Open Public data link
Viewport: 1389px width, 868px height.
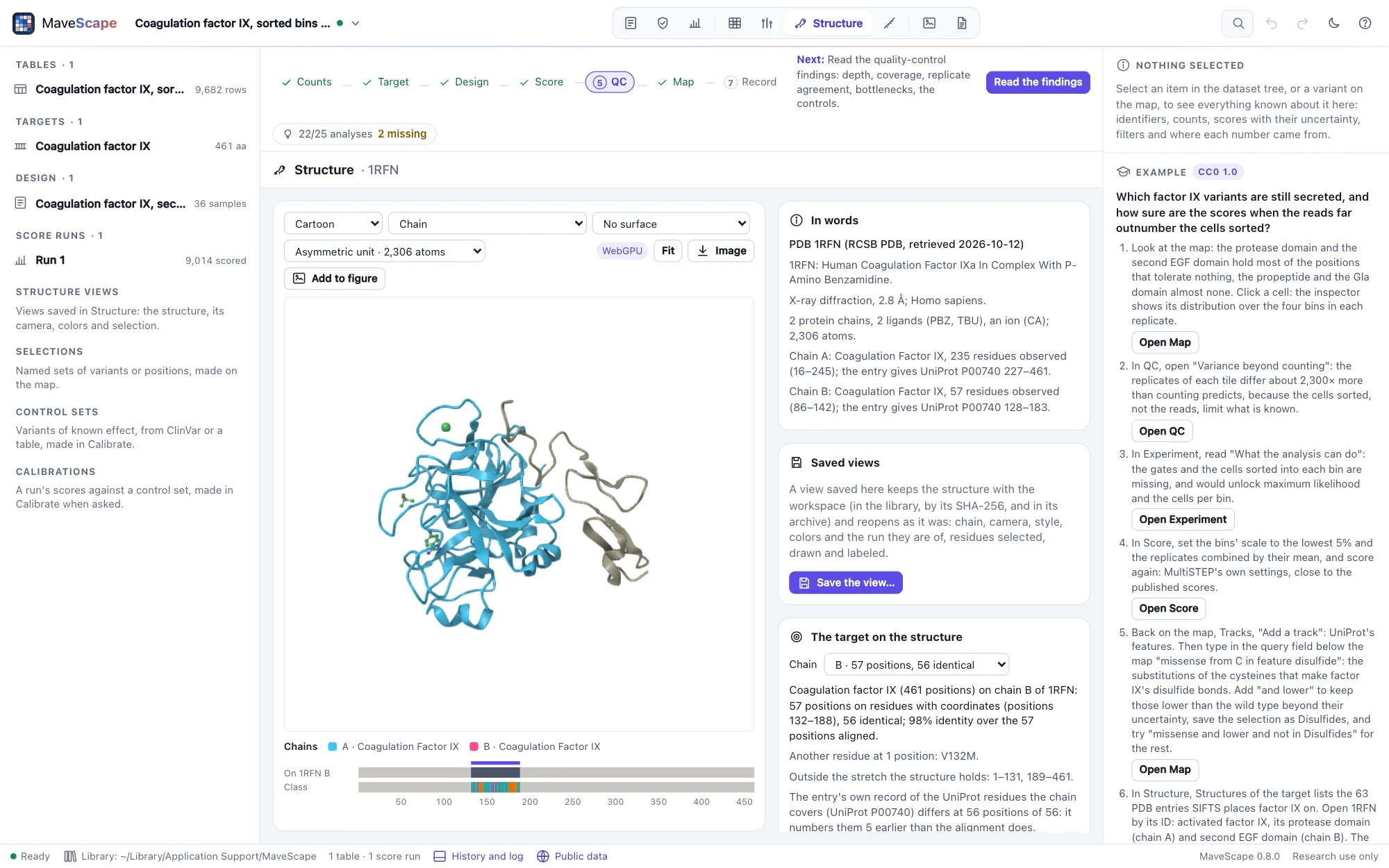(x=572, y=856)
